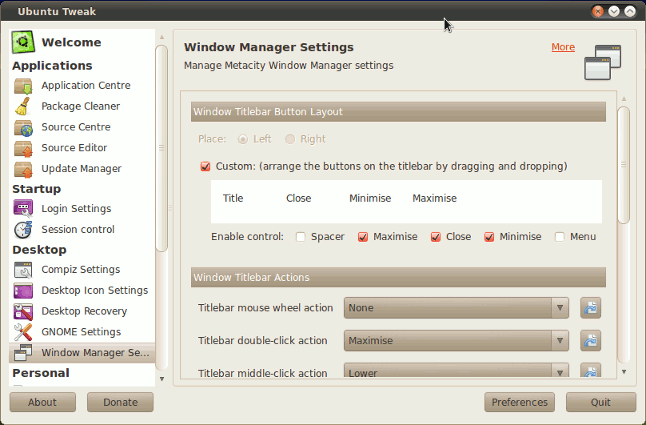Disable the Minimise control checkbox
This screenshot has width=646, height=425.
pyautogui.click(x=489, y=237)
